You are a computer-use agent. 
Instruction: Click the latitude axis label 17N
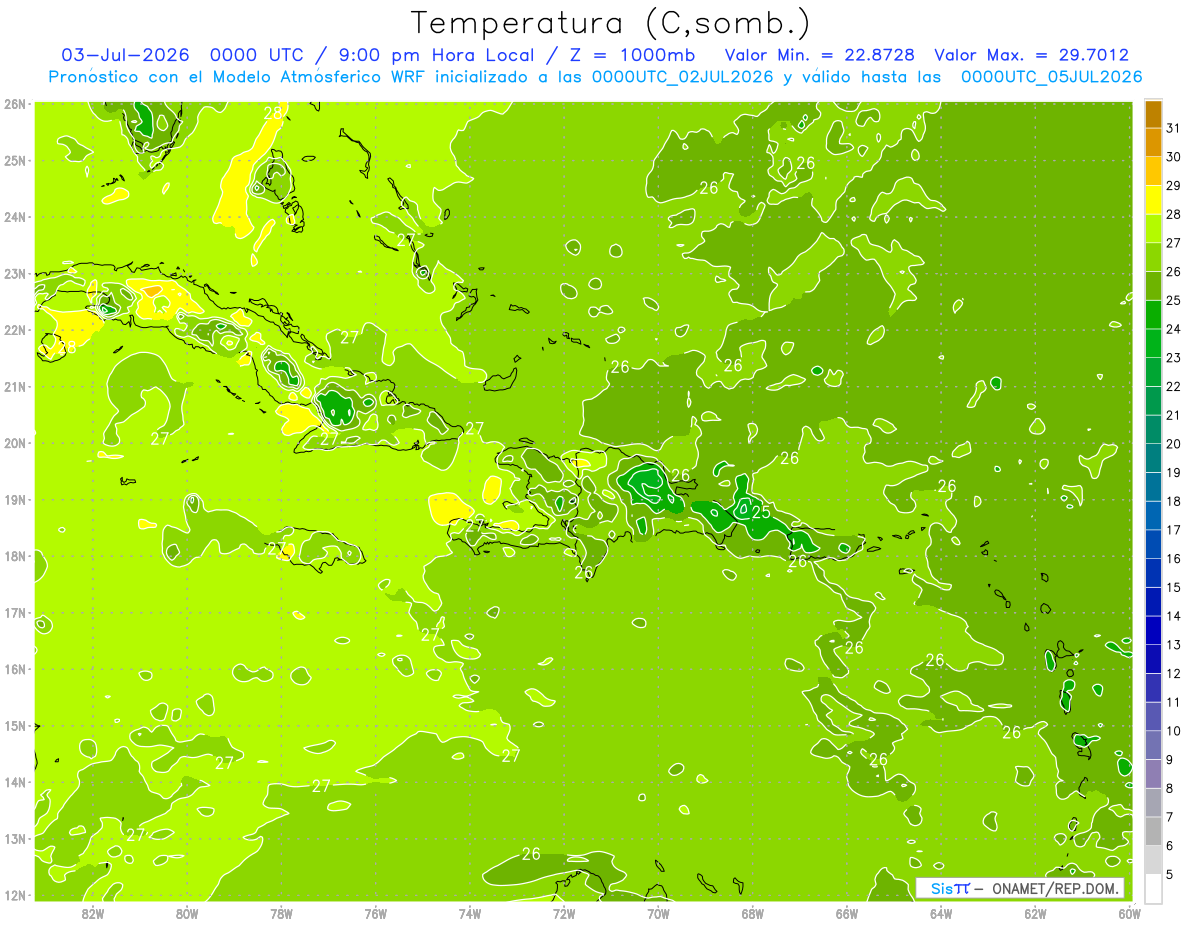[15, 613]
